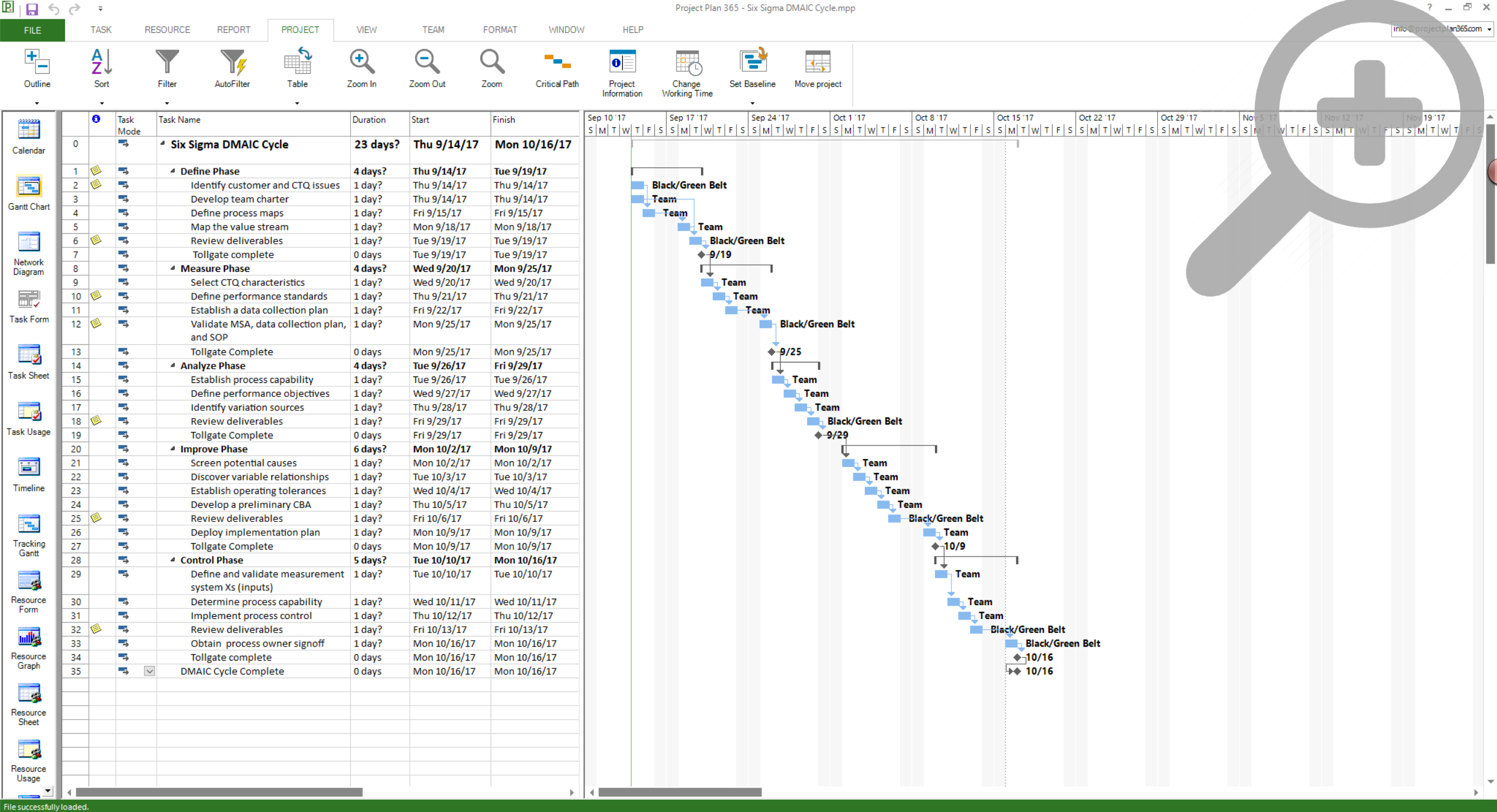This screenshot has height=812, width=1497.
Task: Collapse the Improve Phase summary task
Action: [x=173, y=449]
